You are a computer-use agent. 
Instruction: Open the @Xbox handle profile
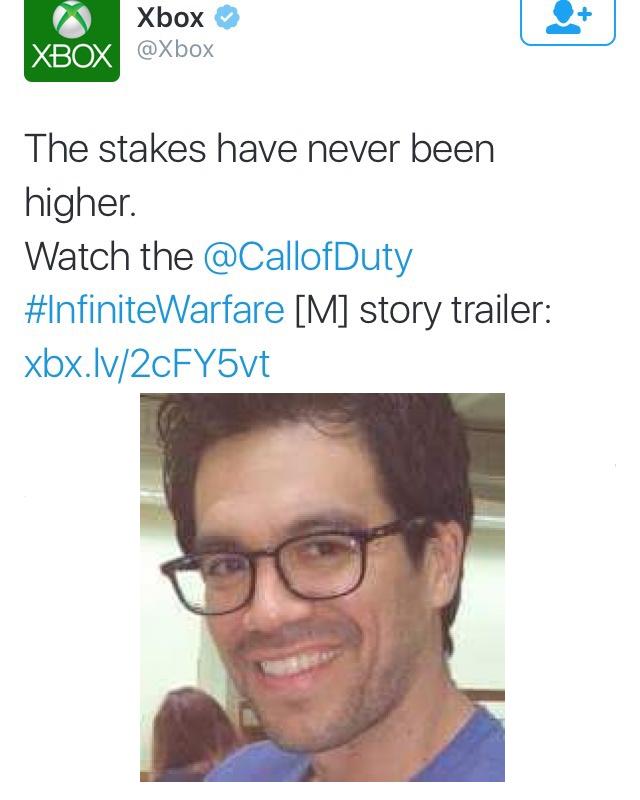click(x=175, y=49)
